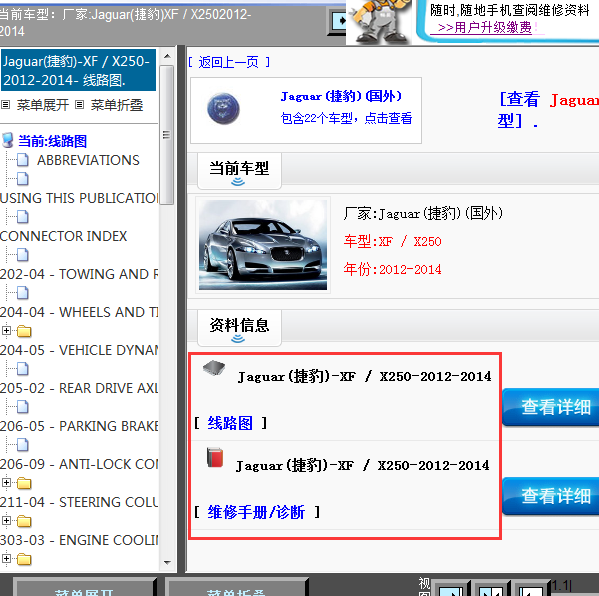599x596 pixels.
Task: Open 204-05 VEHICLE DYNAMICS entry
Action: point(79,350)
